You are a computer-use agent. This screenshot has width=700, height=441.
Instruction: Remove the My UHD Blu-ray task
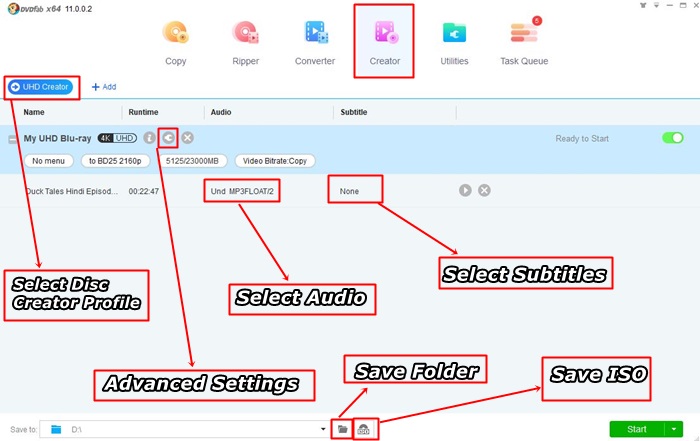(x=188, y=138)
